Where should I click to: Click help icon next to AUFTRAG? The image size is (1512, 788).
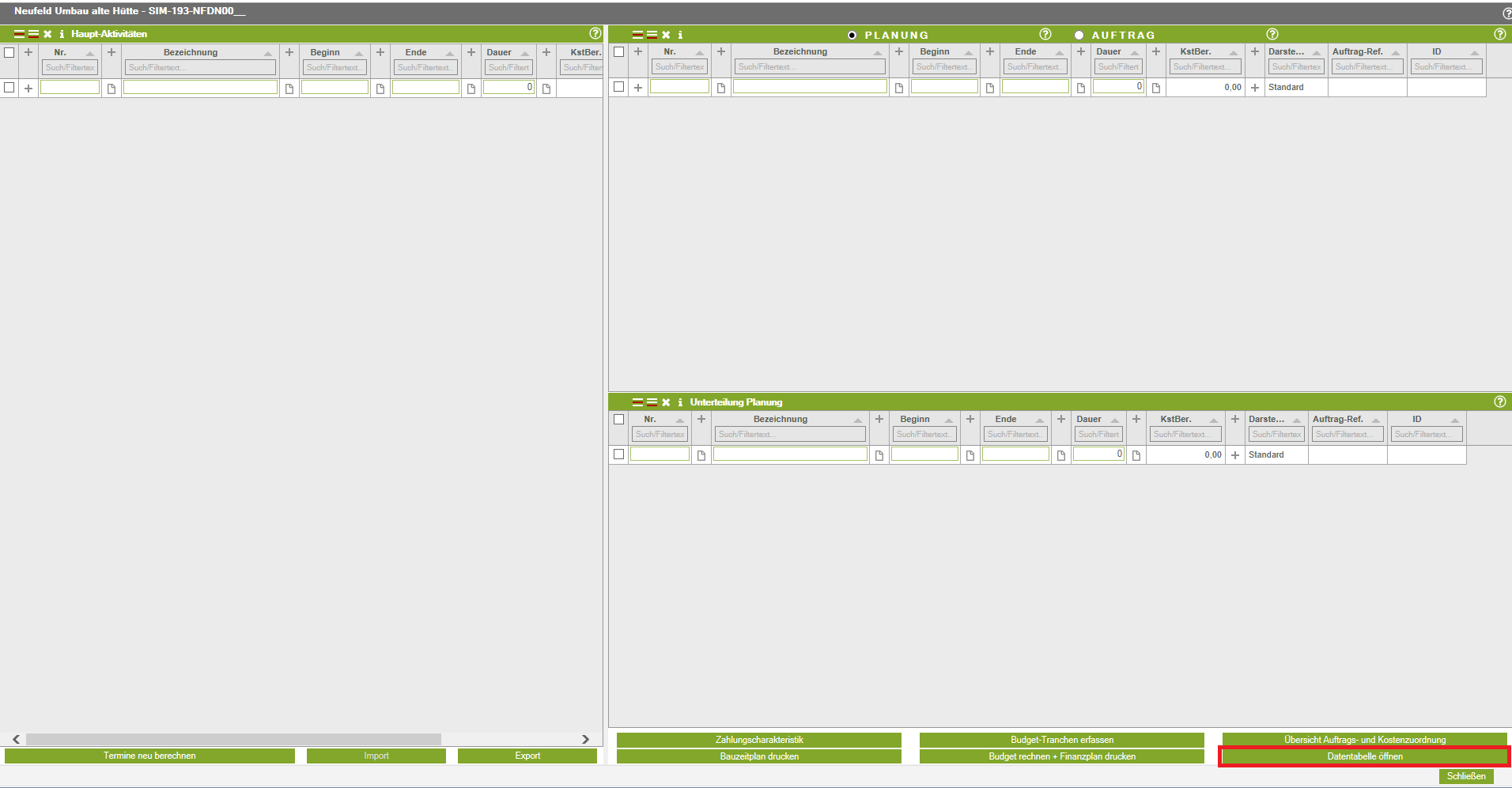tap(1272, 34)
